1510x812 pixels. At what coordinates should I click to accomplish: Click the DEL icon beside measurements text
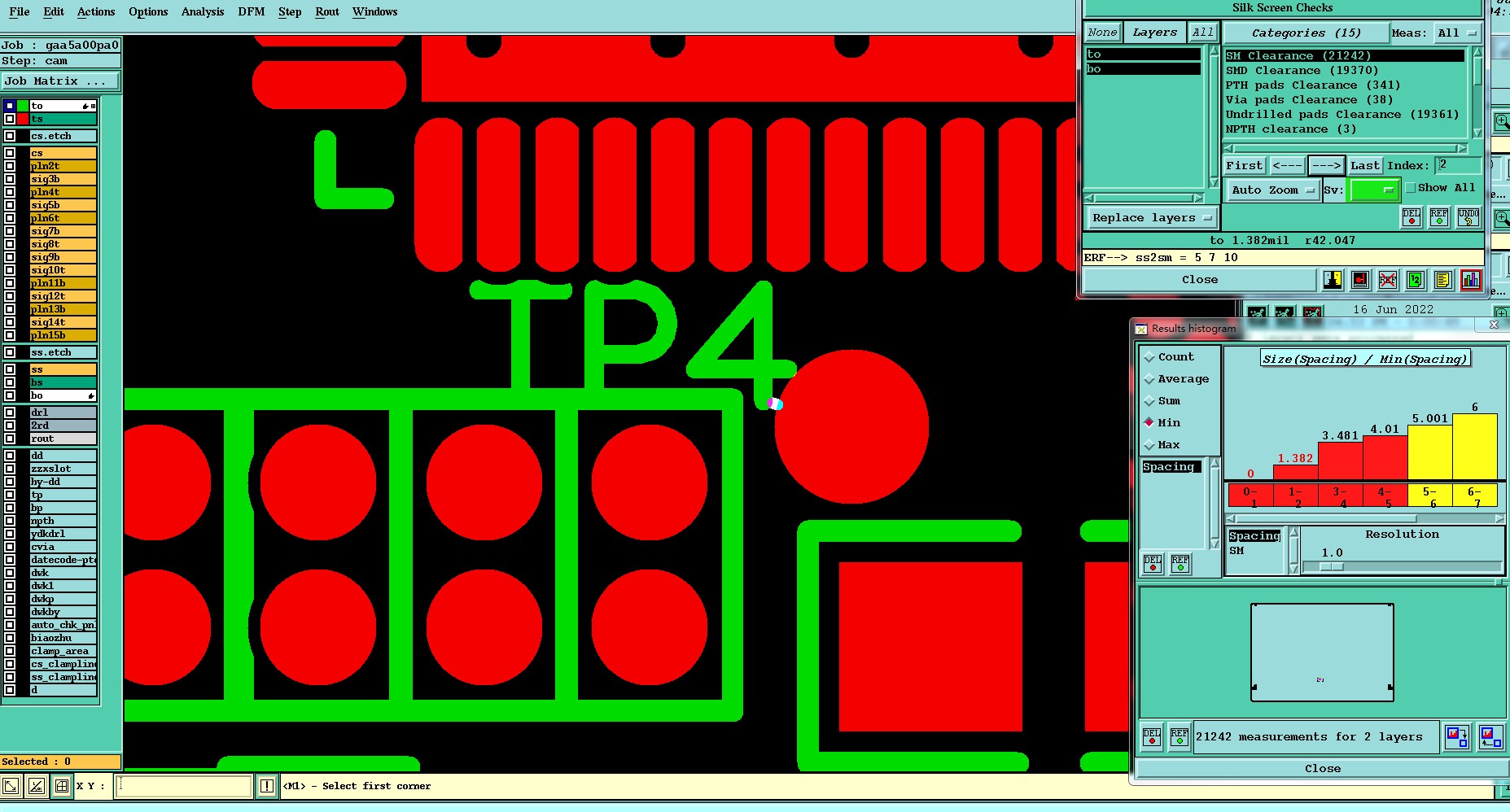1152,737
